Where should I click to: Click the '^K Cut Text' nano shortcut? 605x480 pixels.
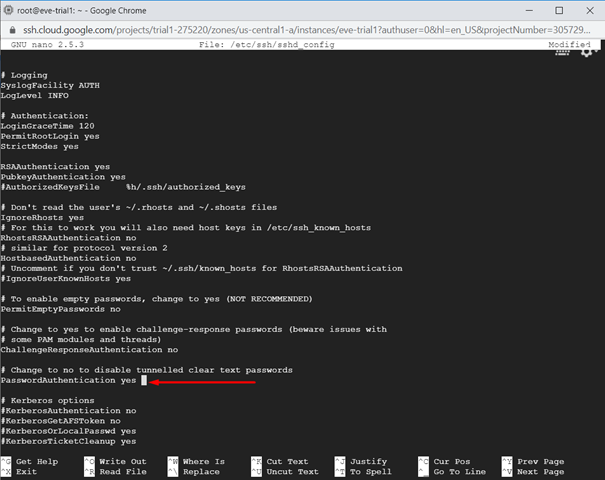280,461
